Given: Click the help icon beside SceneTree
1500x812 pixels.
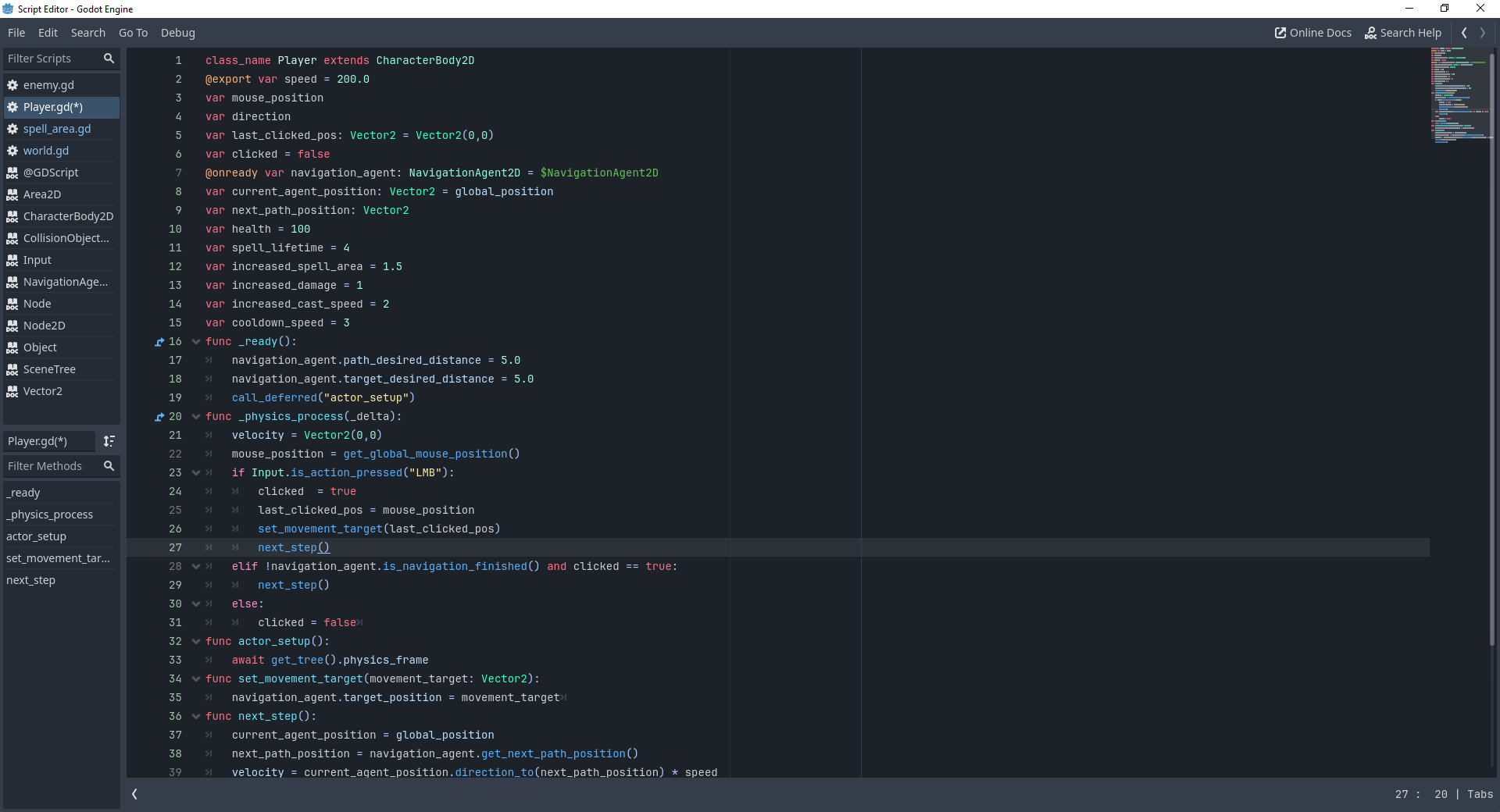Looking at the screenshot, I should 12,369.
